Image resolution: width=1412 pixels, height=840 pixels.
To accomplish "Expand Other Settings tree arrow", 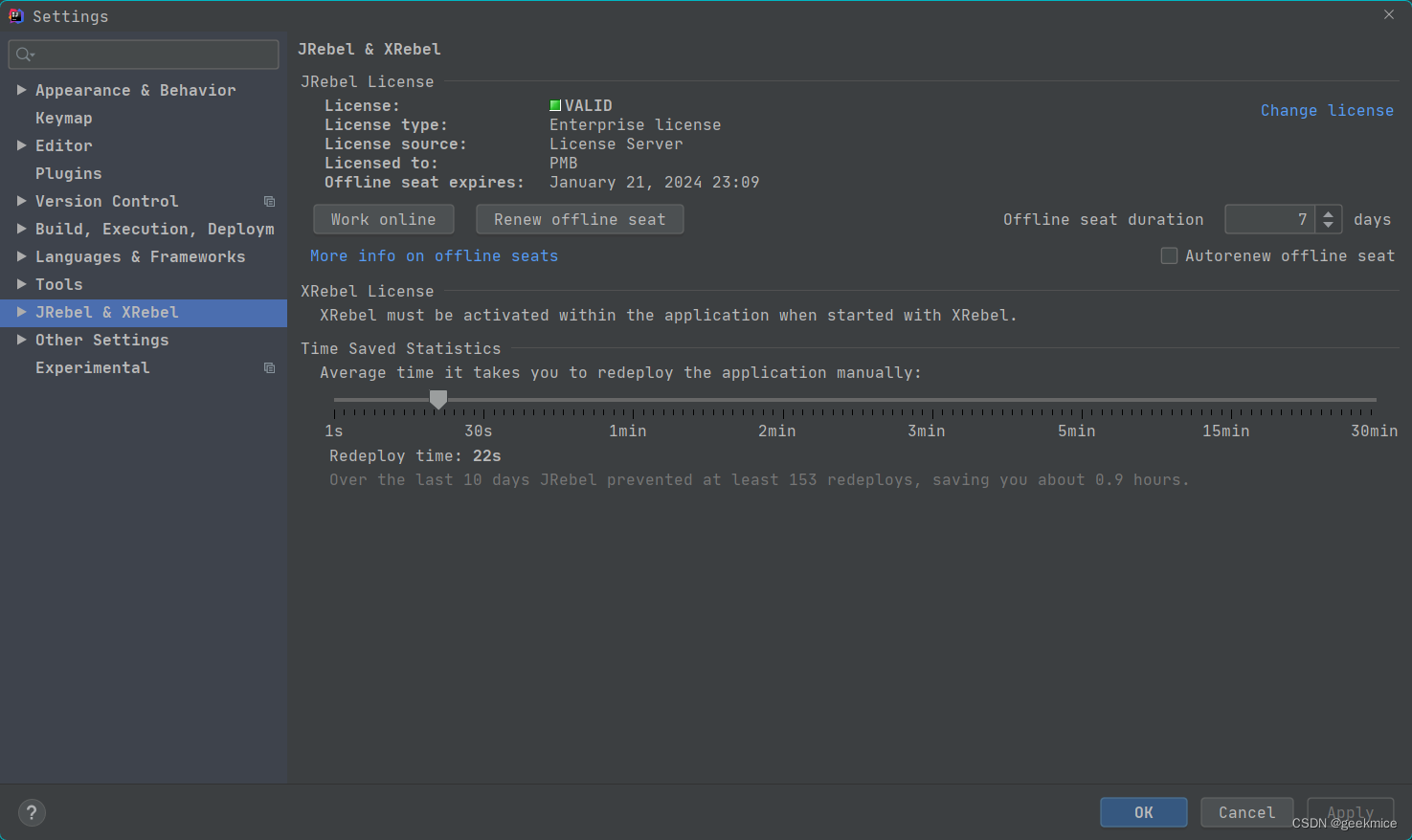I will tap(21, 340).
